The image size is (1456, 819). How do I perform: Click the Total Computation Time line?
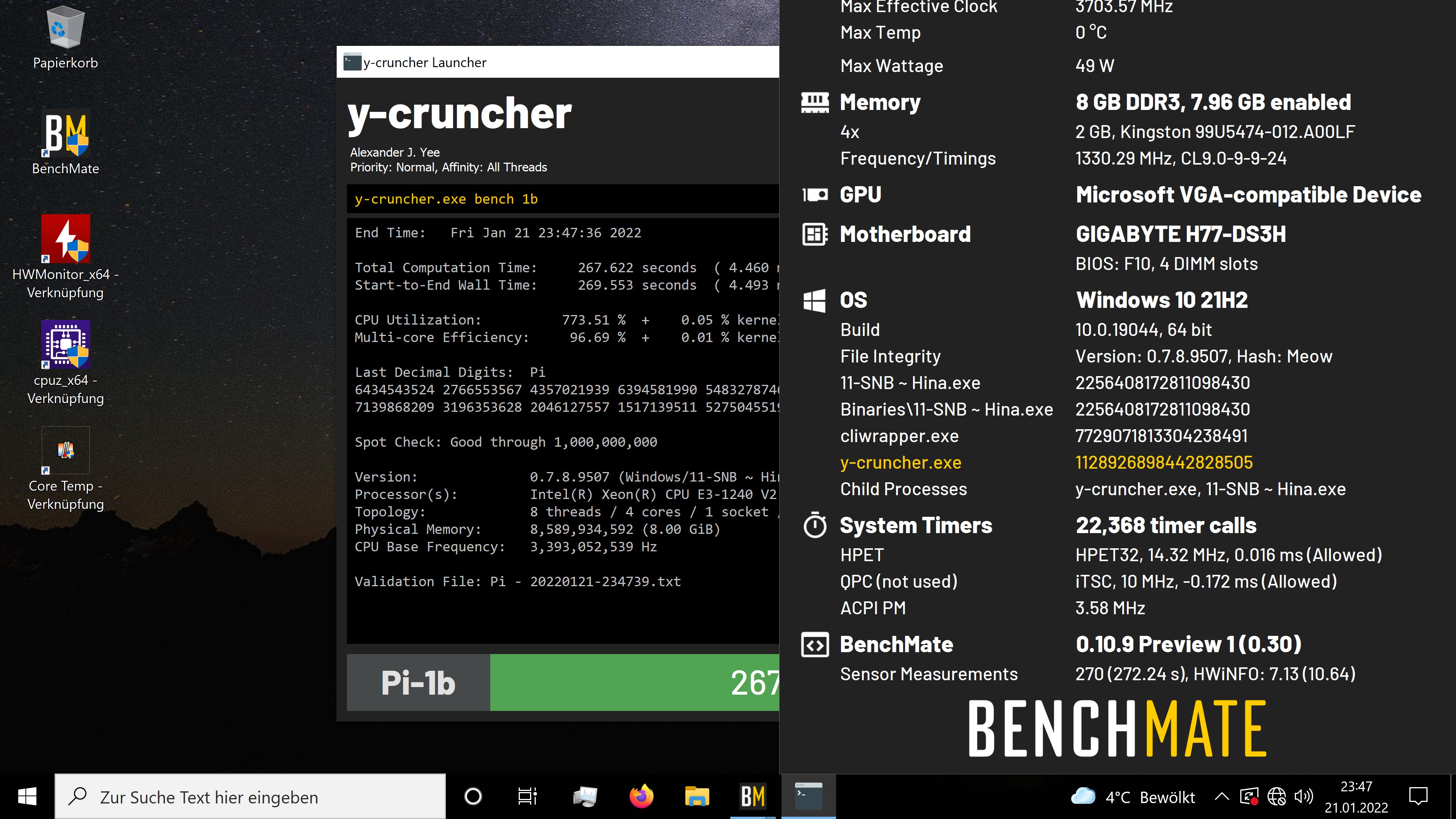566,267
